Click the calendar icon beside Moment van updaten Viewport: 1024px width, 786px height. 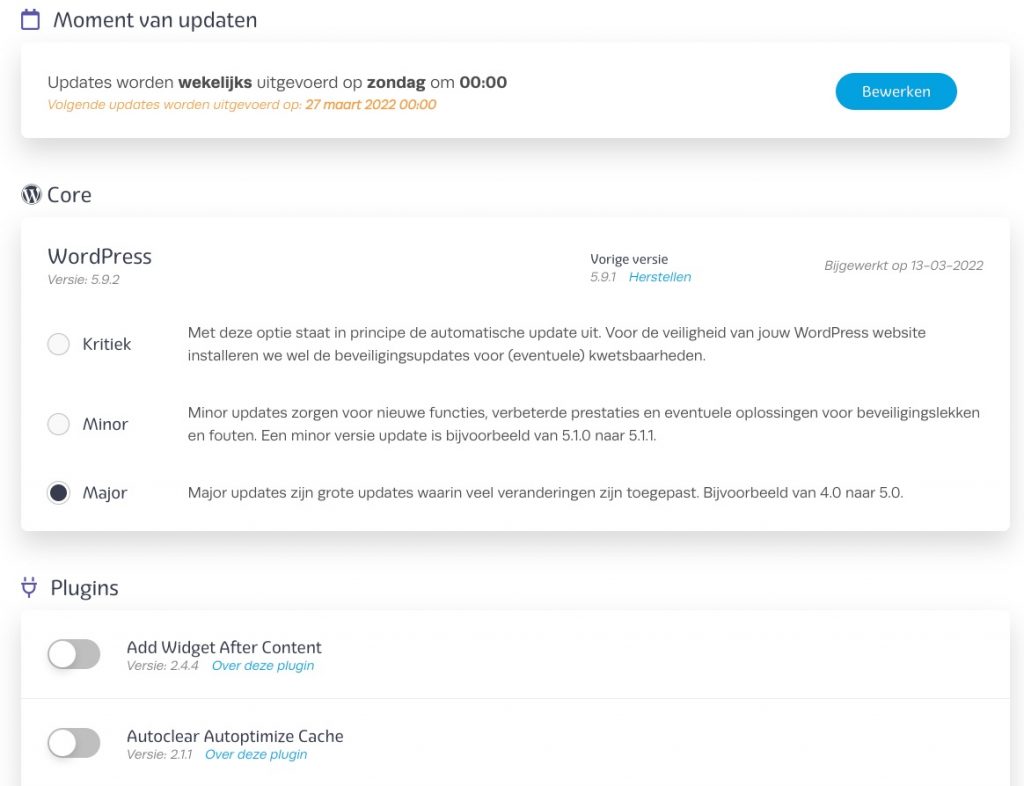(x=31, y=20)
